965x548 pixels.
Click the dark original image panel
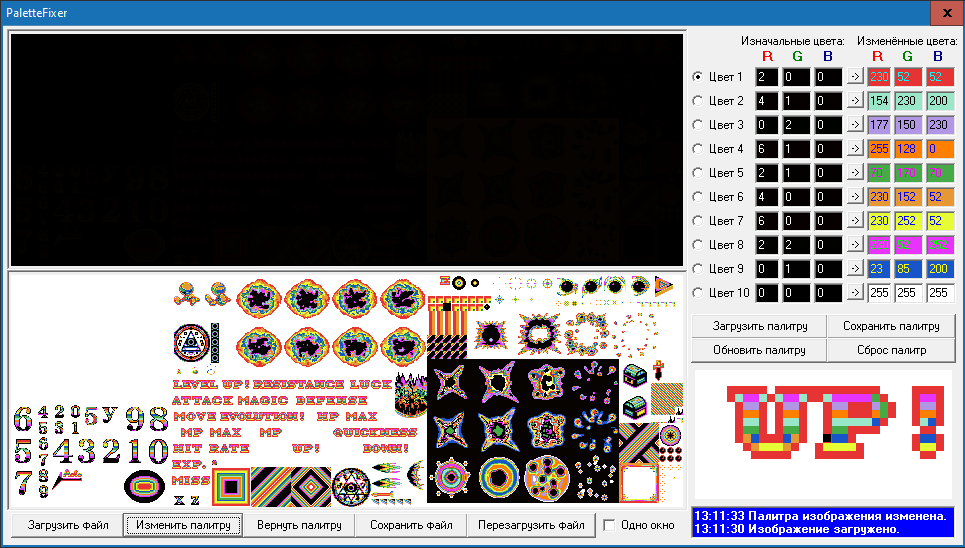(346, 150)
